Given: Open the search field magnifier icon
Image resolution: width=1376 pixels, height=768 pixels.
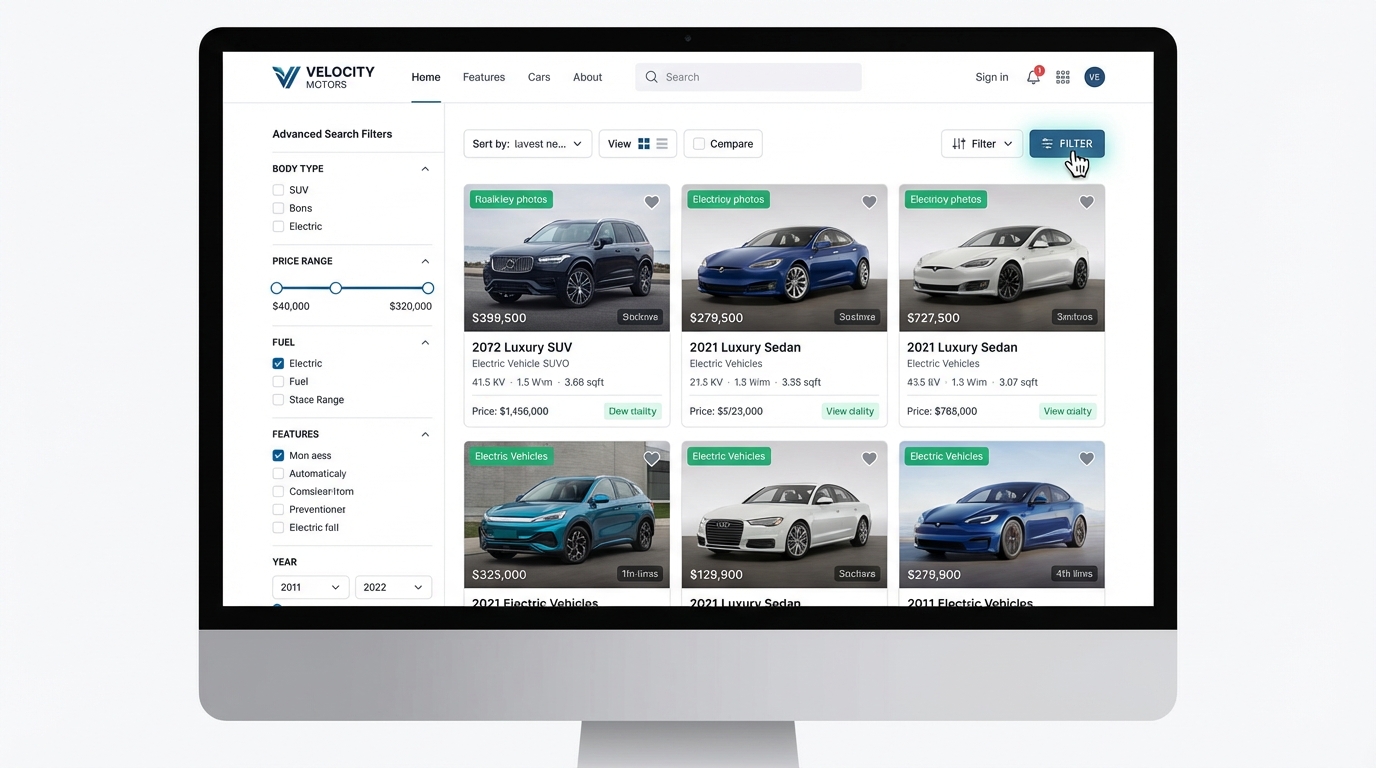Looking at the screenshot, I should pos(651,77).
